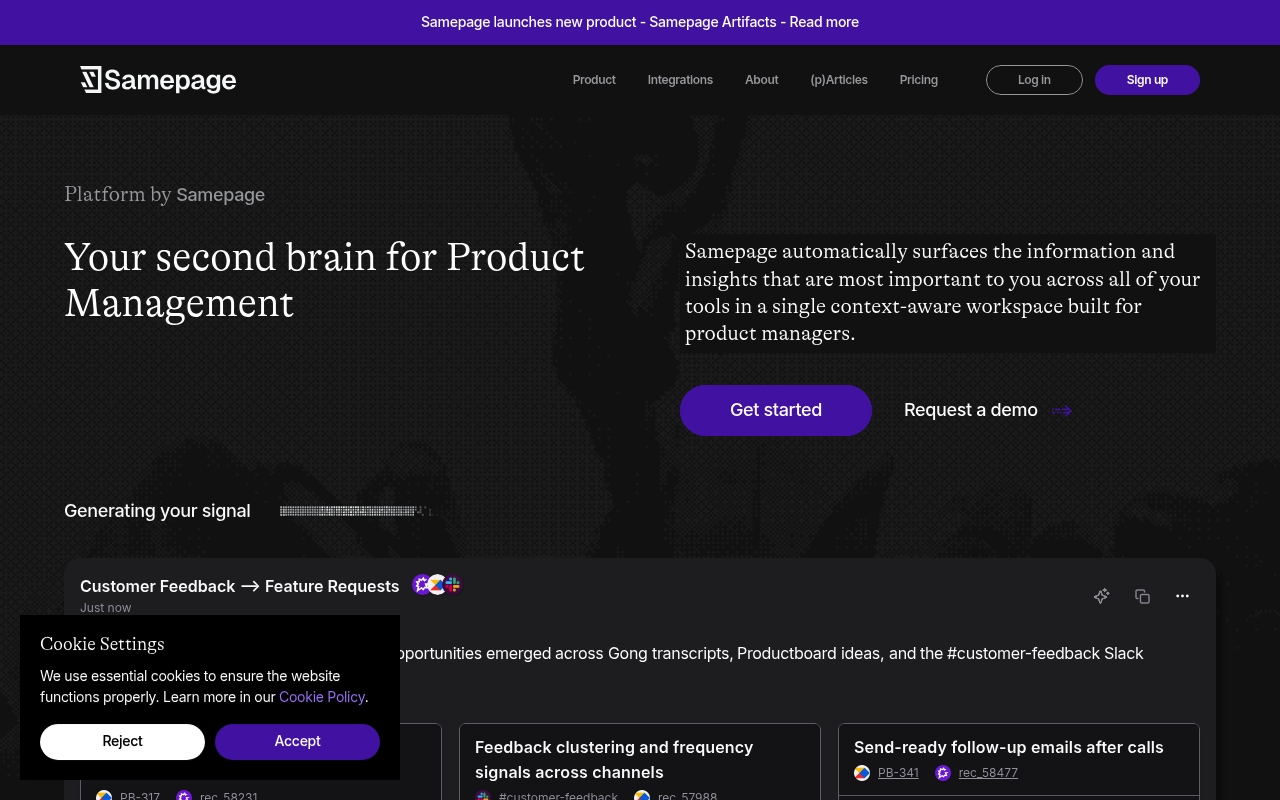Open the Cookie Policy link
The height and width of the screenshot is (800, 1280).
tap(322, 697)
